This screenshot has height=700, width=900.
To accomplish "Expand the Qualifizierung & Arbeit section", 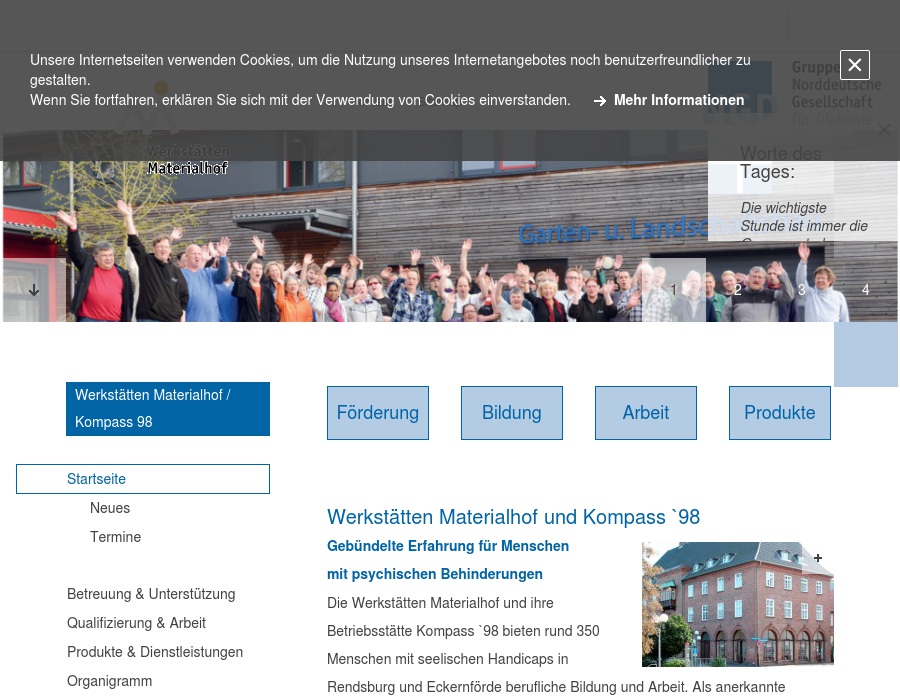I will [x=137, y=623].
